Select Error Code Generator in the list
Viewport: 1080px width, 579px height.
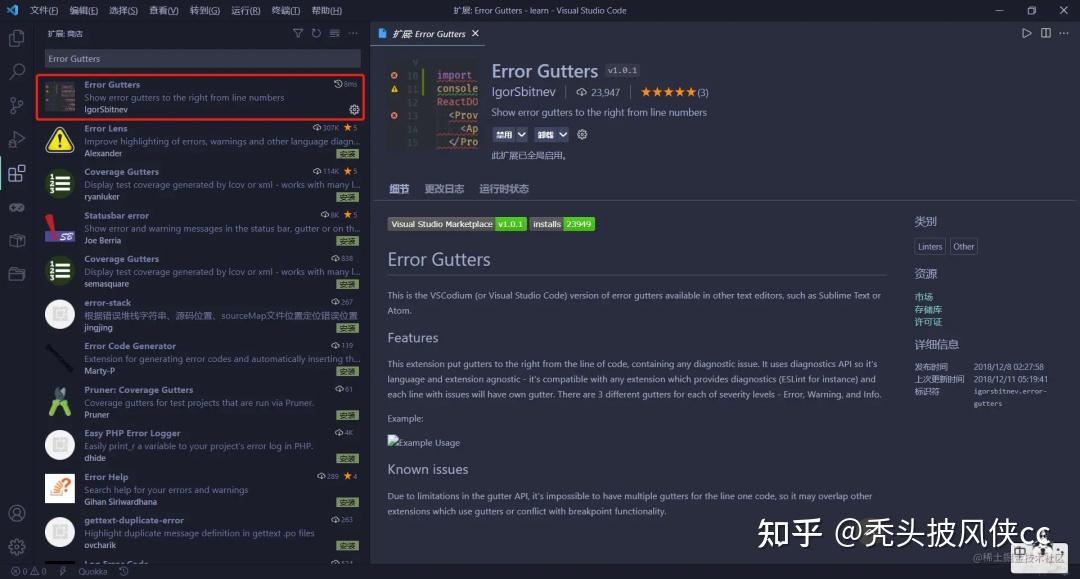pos(200,358)
